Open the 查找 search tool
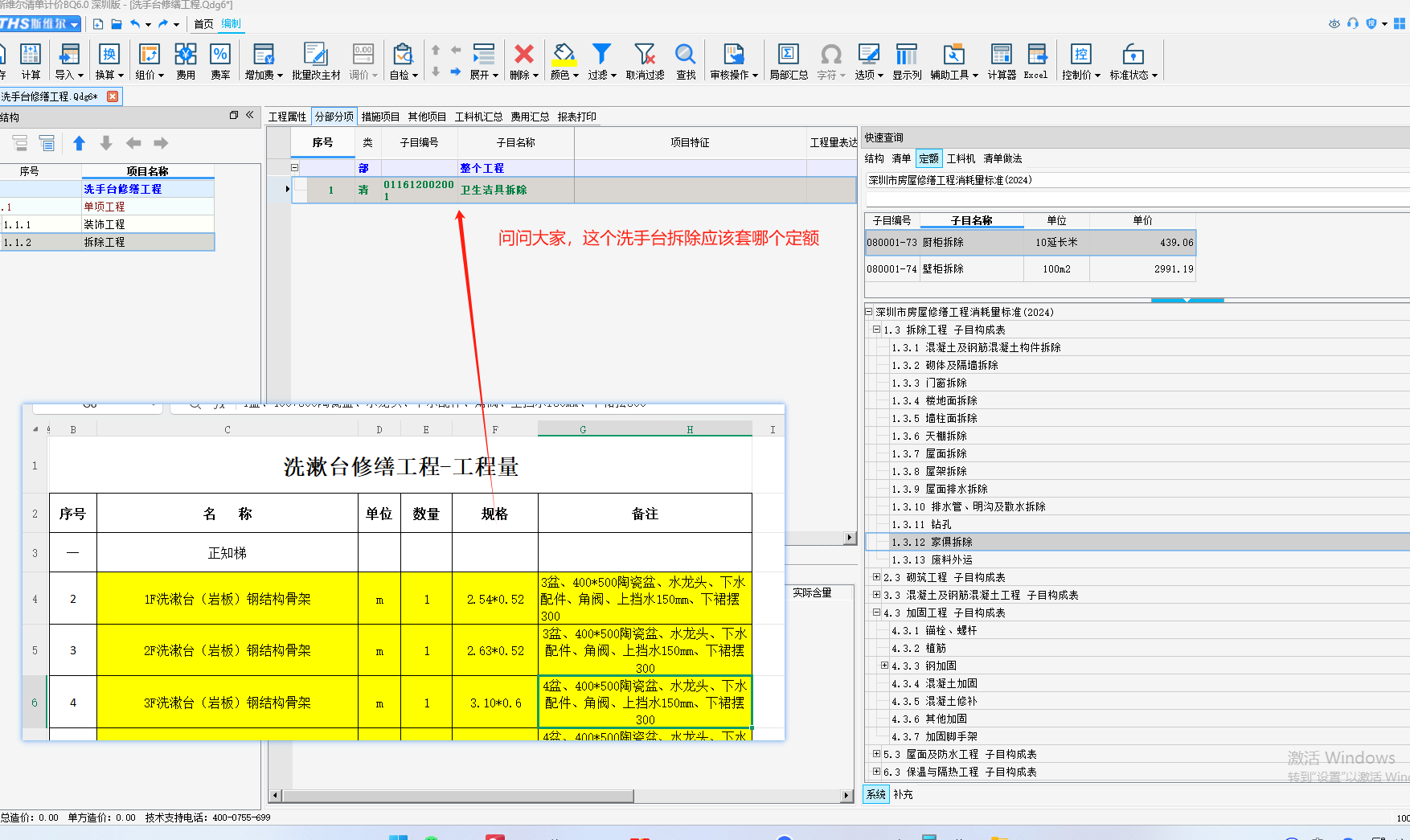Screen dimensions: 1410x840 [x=686, y=61]
